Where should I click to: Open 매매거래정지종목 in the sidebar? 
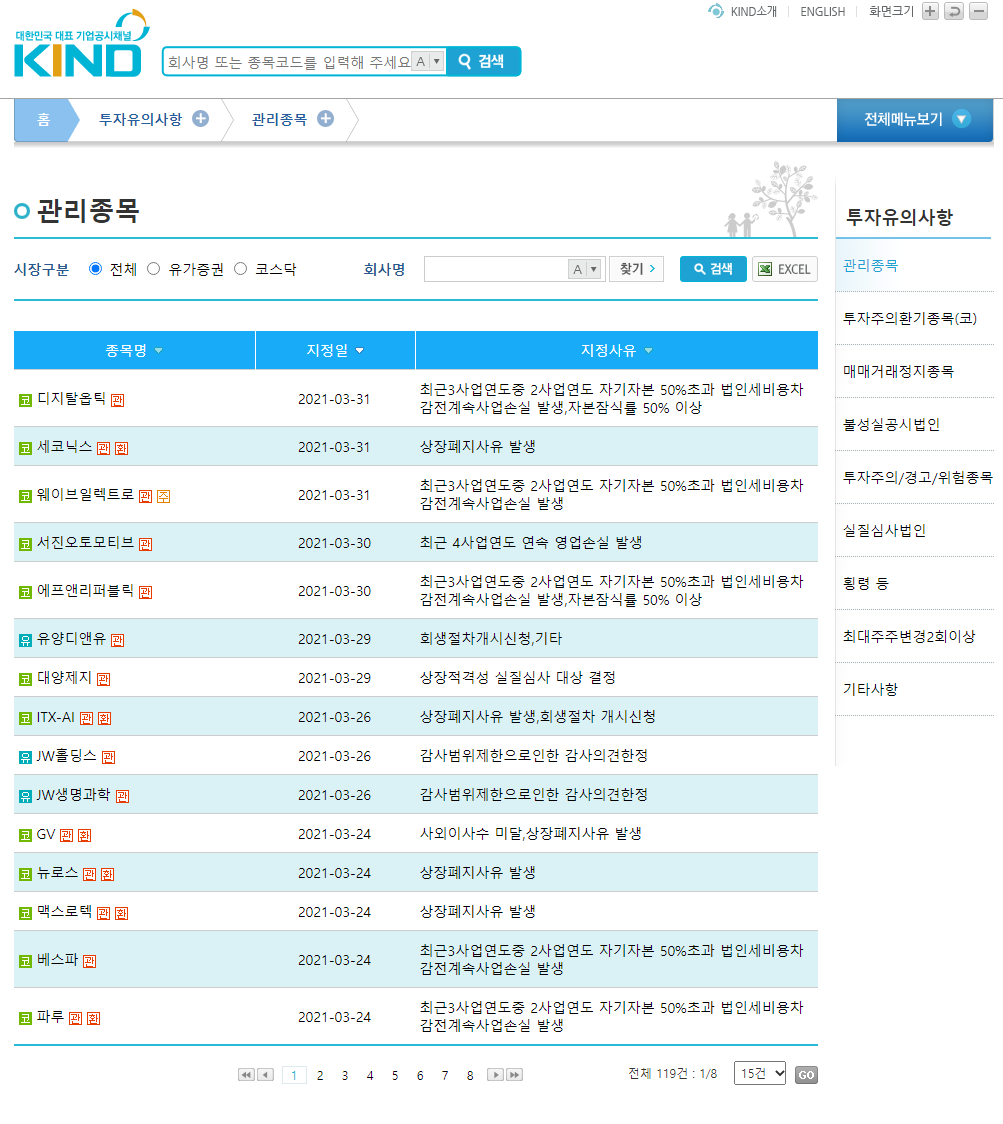pos(898,371)
